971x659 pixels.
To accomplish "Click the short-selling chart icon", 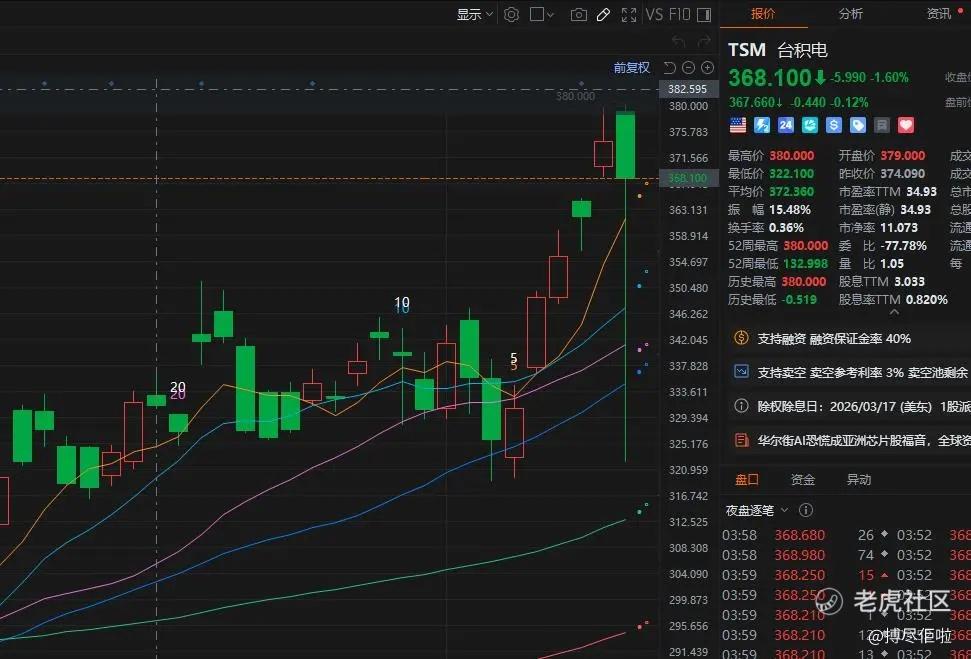I will point(741,372).
